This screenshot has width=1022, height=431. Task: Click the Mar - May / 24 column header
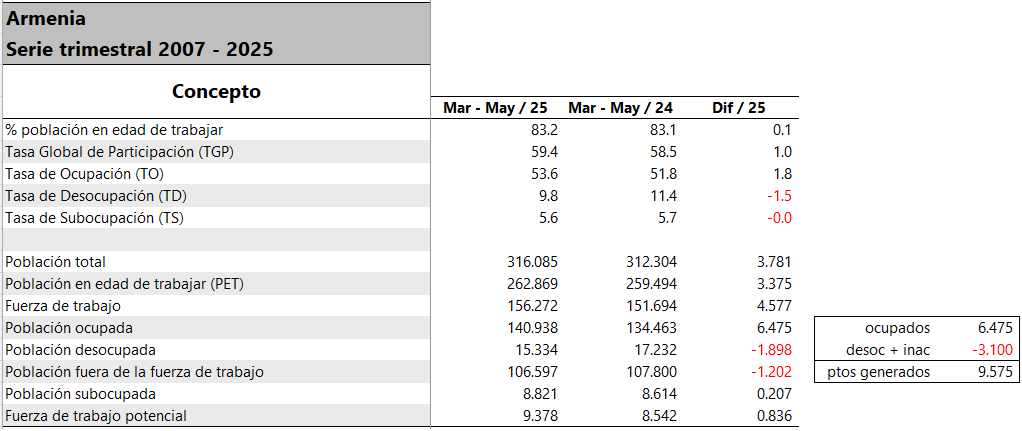[x=620, y=108]
